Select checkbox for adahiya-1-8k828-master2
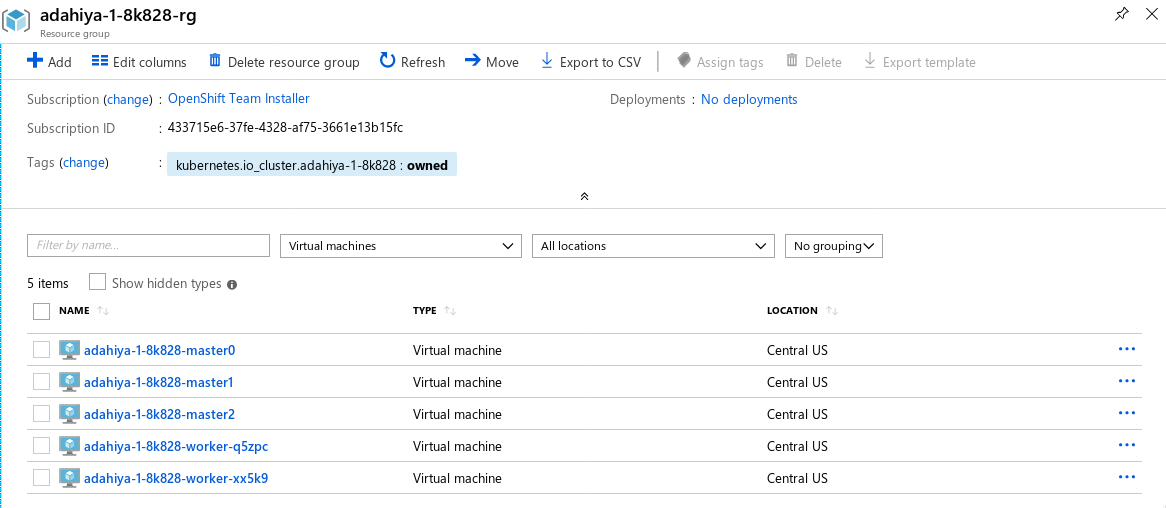The width and height of the screenshot is (1166, 508). tap(42, 414)
